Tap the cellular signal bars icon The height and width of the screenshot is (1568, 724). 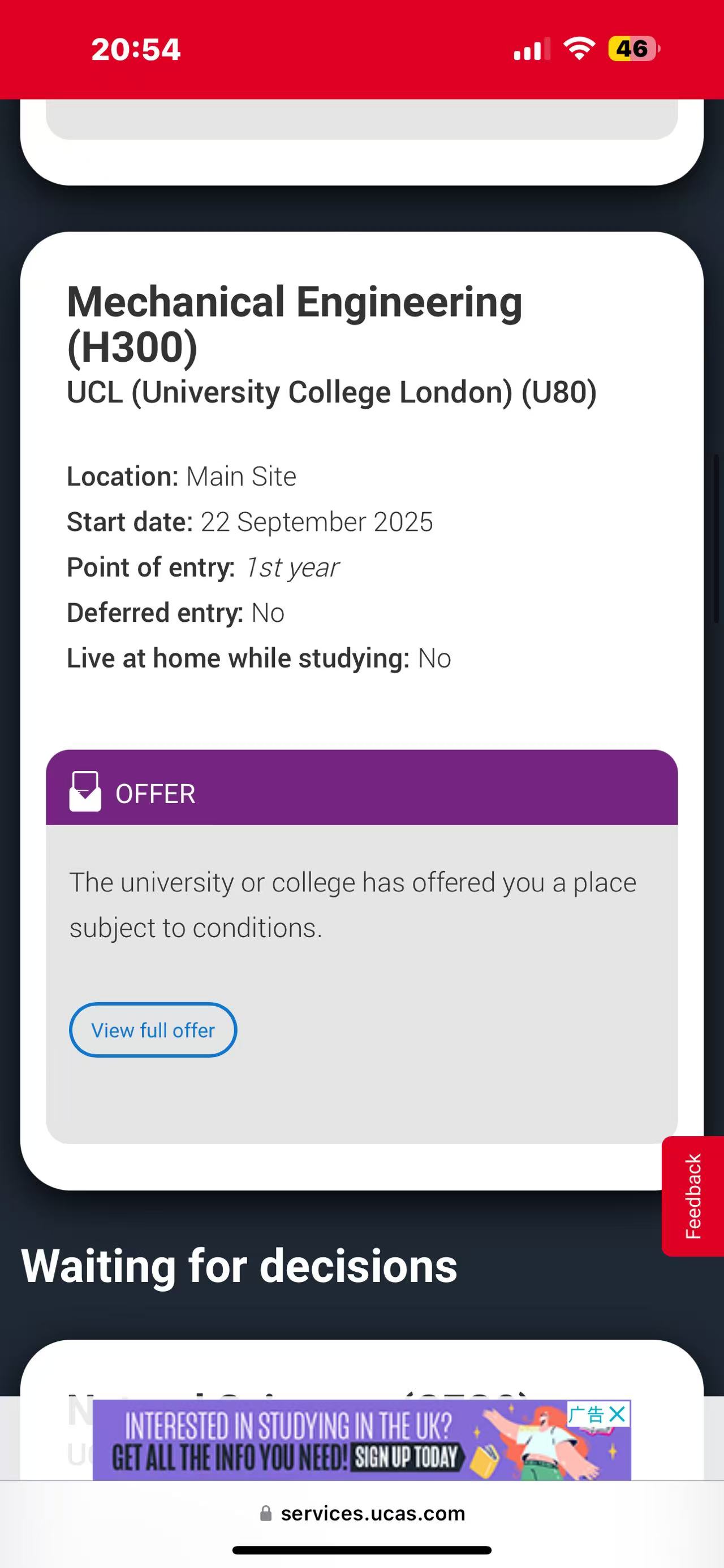tap(531, 49)
